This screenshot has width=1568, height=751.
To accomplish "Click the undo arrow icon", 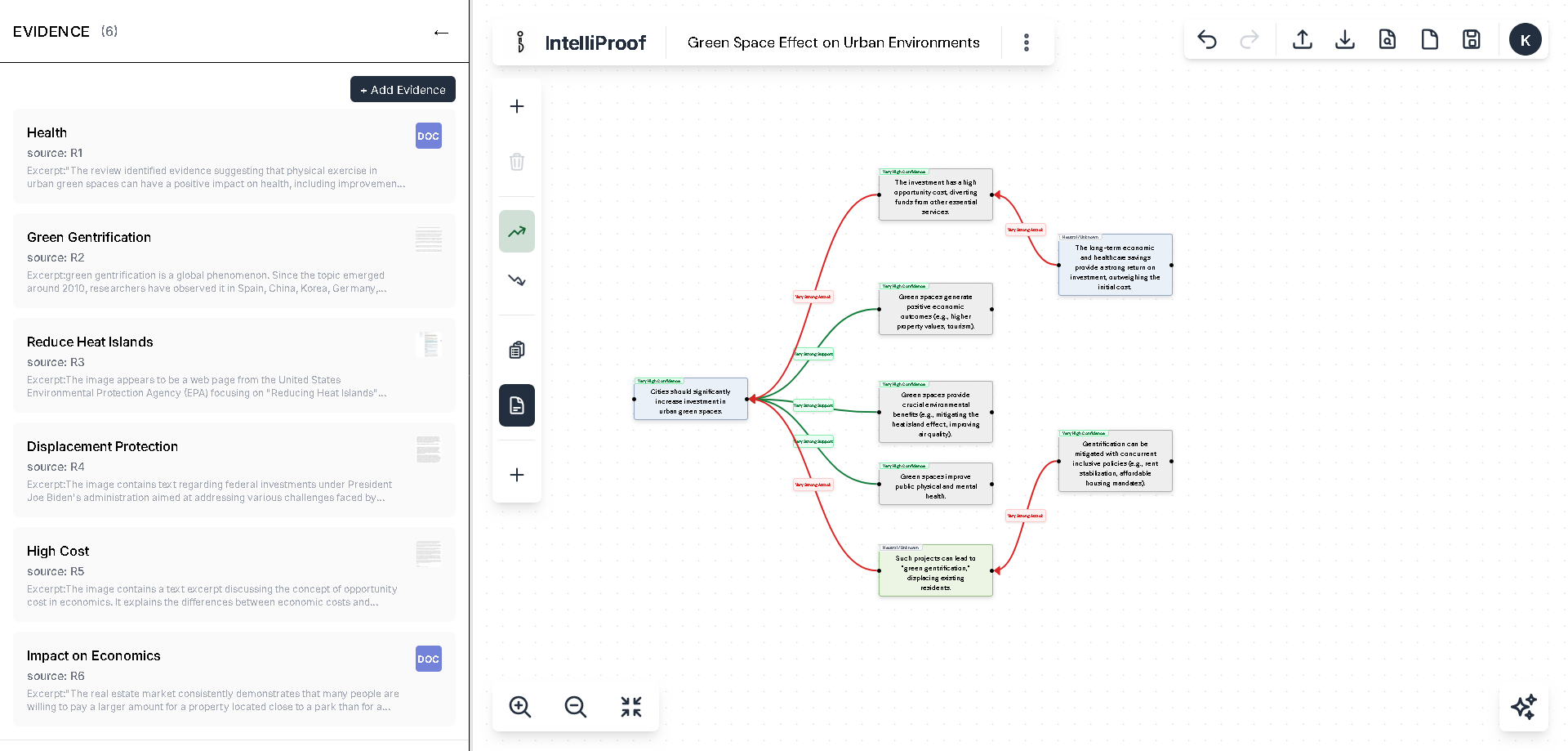I will (x=1207, y=39).
